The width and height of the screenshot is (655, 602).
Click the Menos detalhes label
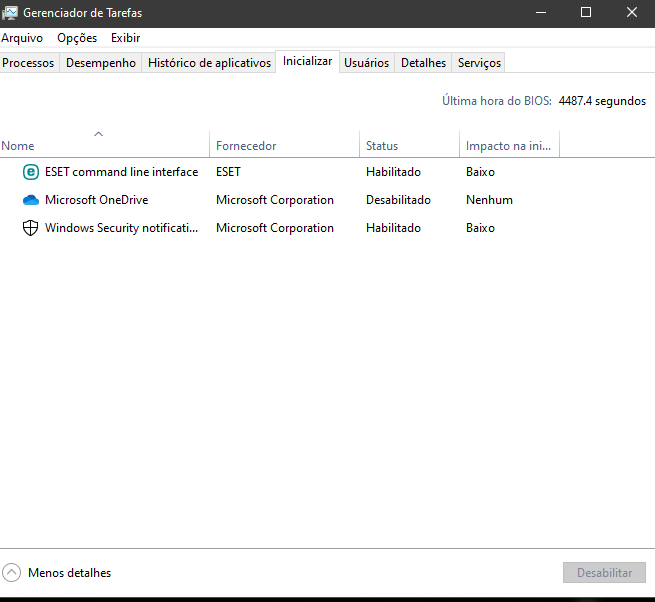[x=69, y=573]
